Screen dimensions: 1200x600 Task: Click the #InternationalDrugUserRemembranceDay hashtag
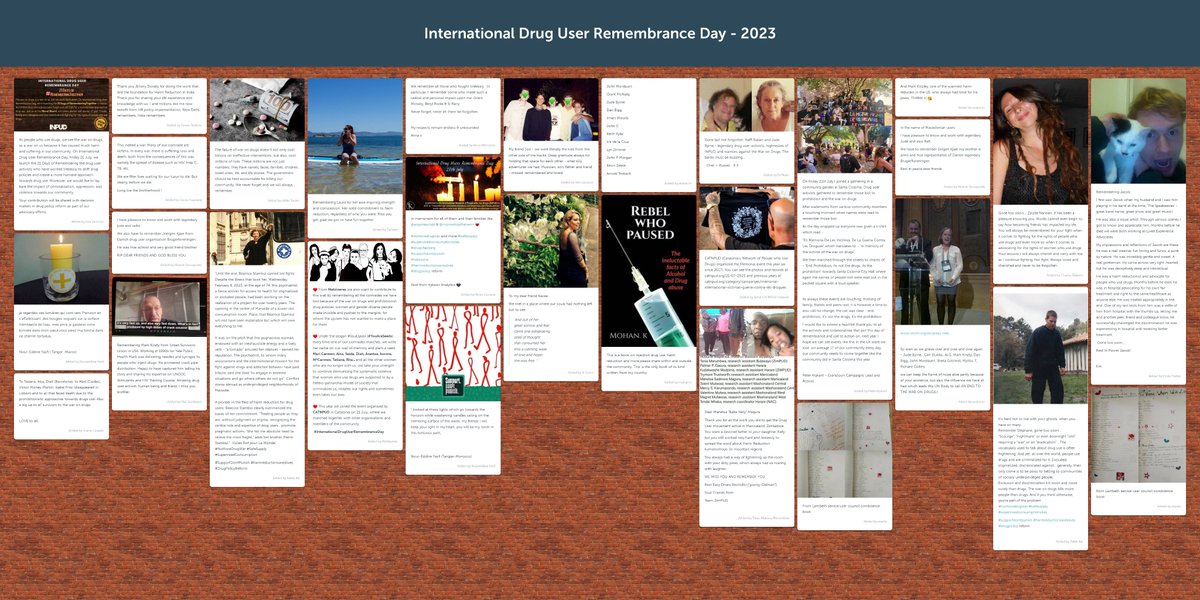click(x=349, y=431)
